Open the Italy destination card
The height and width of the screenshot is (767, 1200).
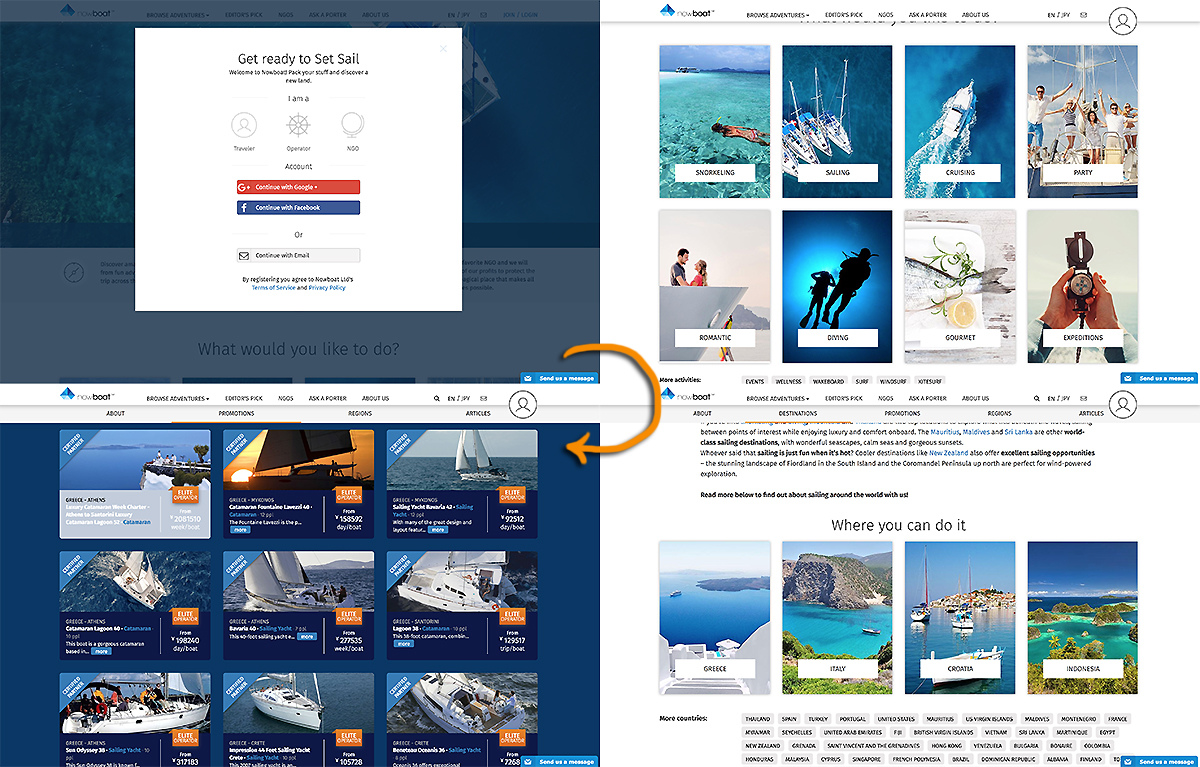pos(837,617)
